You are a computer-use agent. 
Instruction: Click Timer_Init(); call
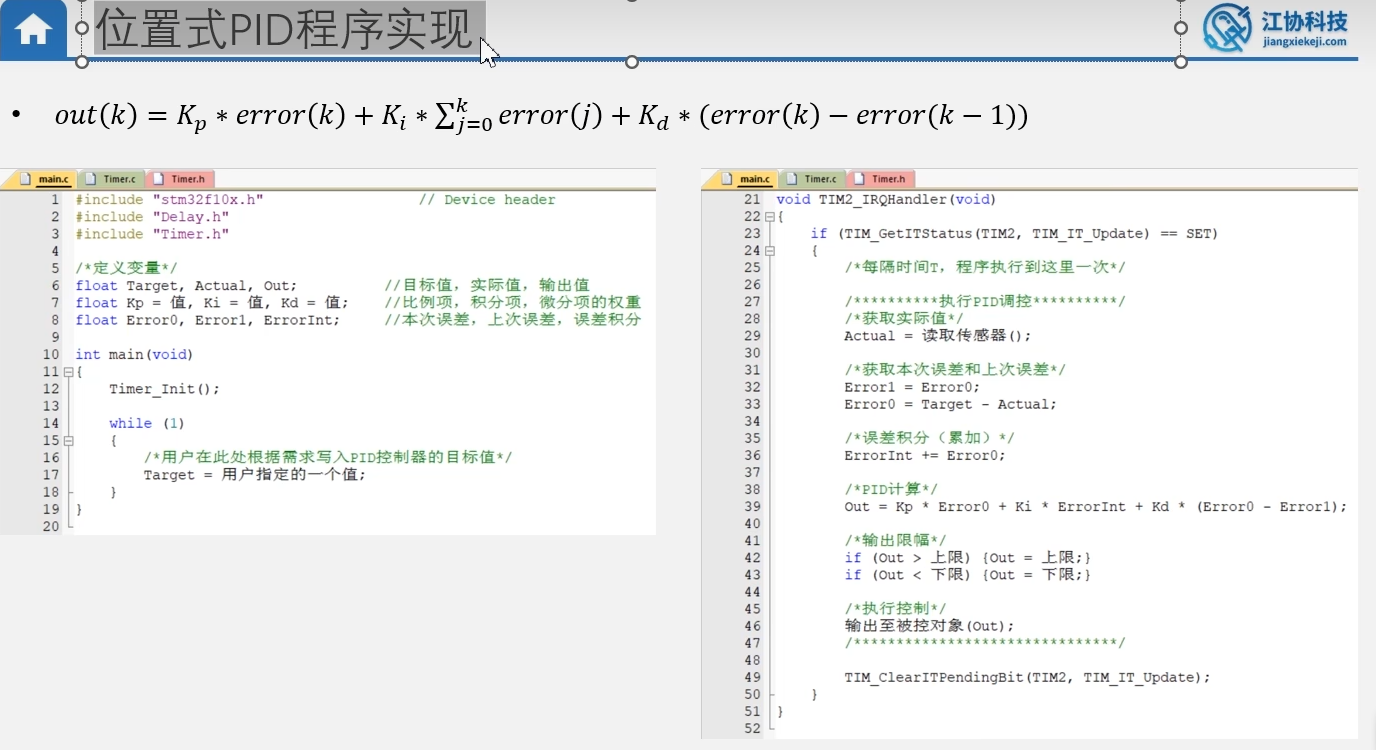click(x=164, y=389)
